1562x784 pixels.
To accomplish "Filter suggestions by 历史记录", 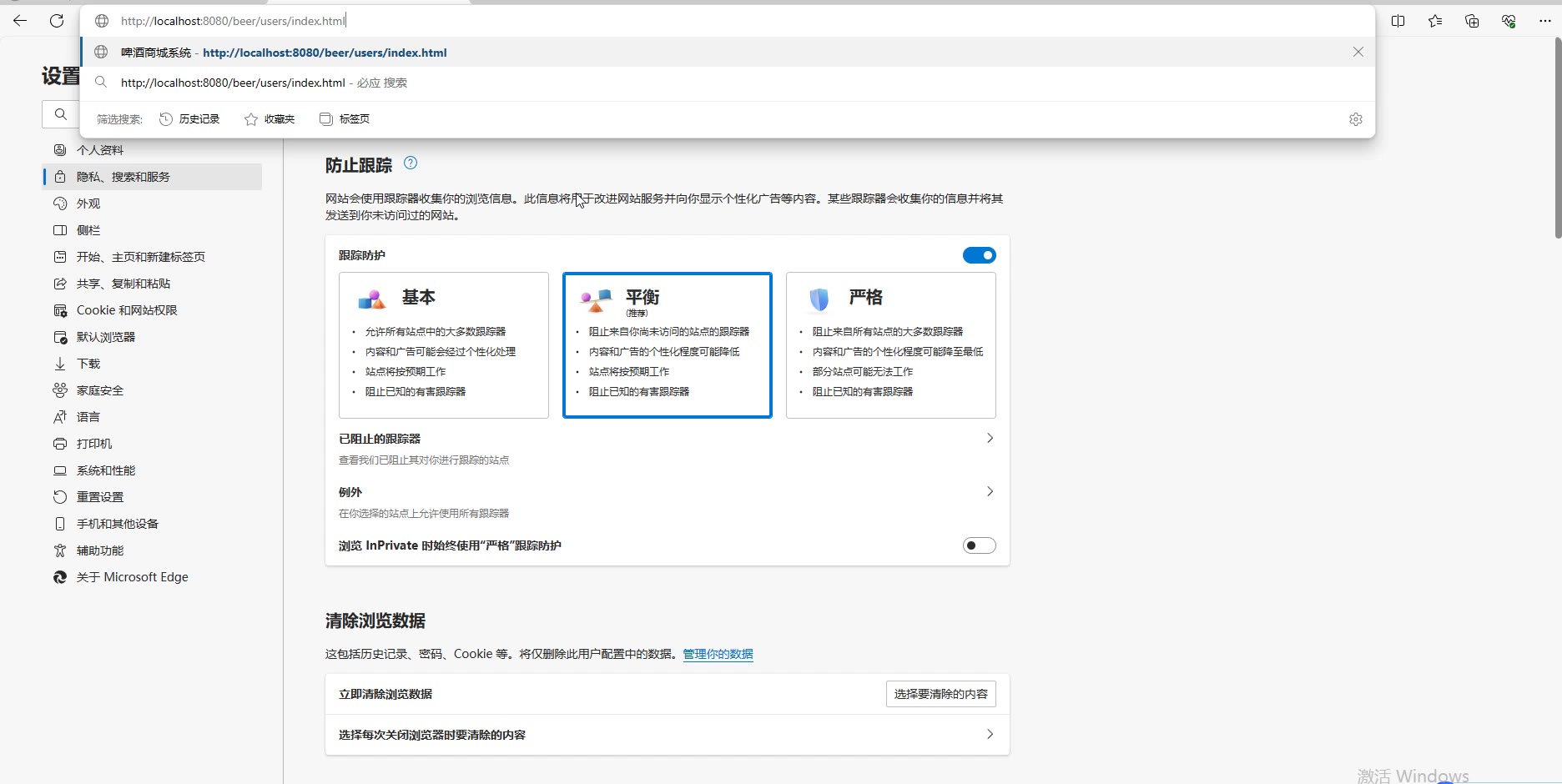I will pyautogui.click(x=189, y=119).
